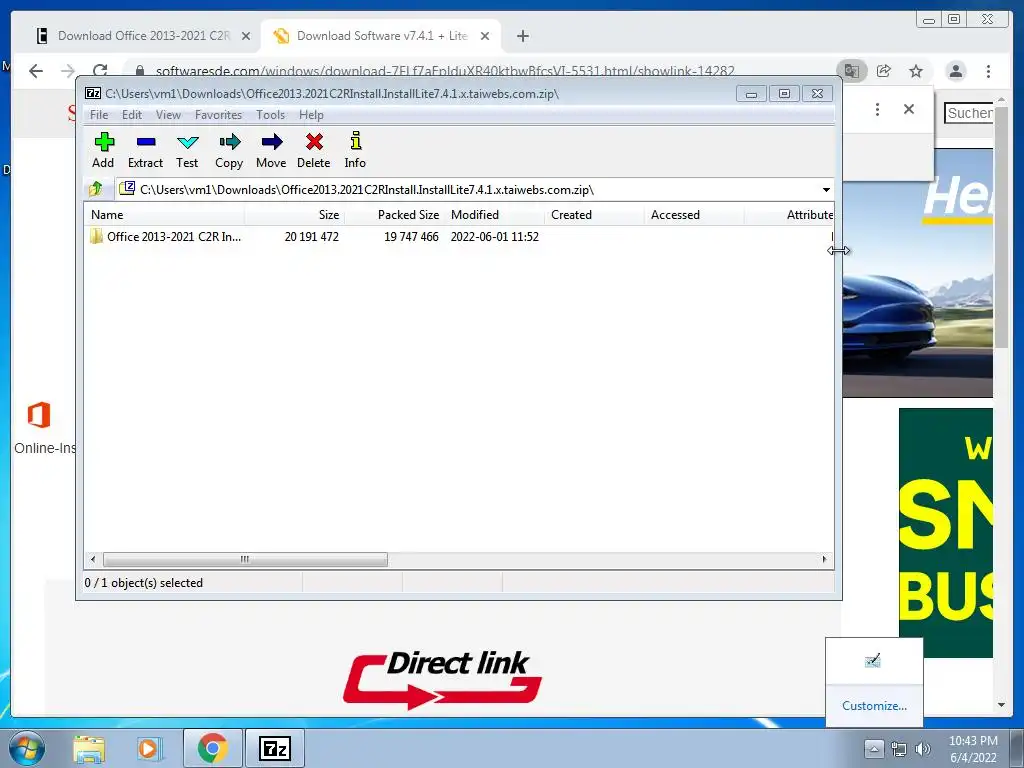The image size is (1024, 768).
Task: Show hidden tray icons arrow
Action: tap(874, 748)
